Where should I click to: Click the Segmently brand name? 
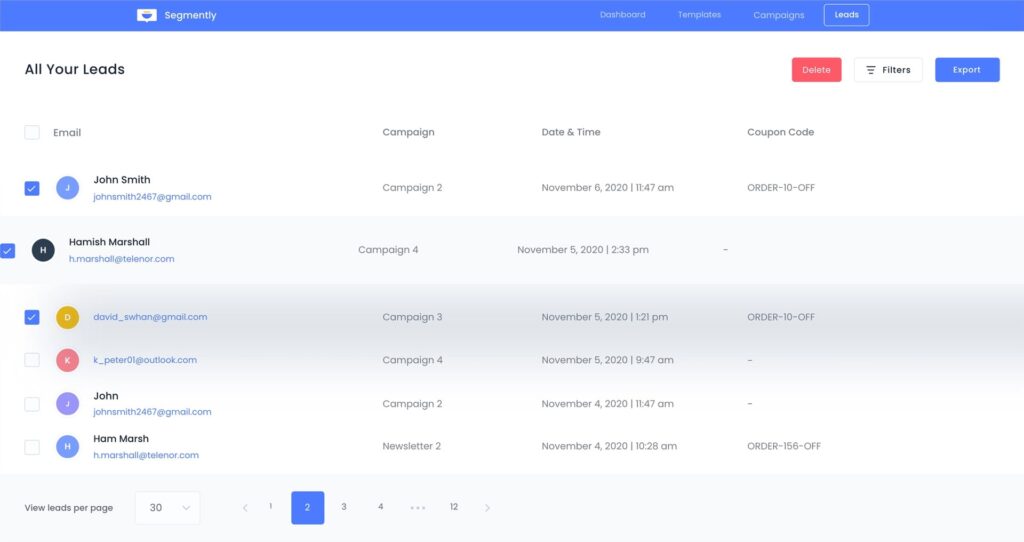190,15
